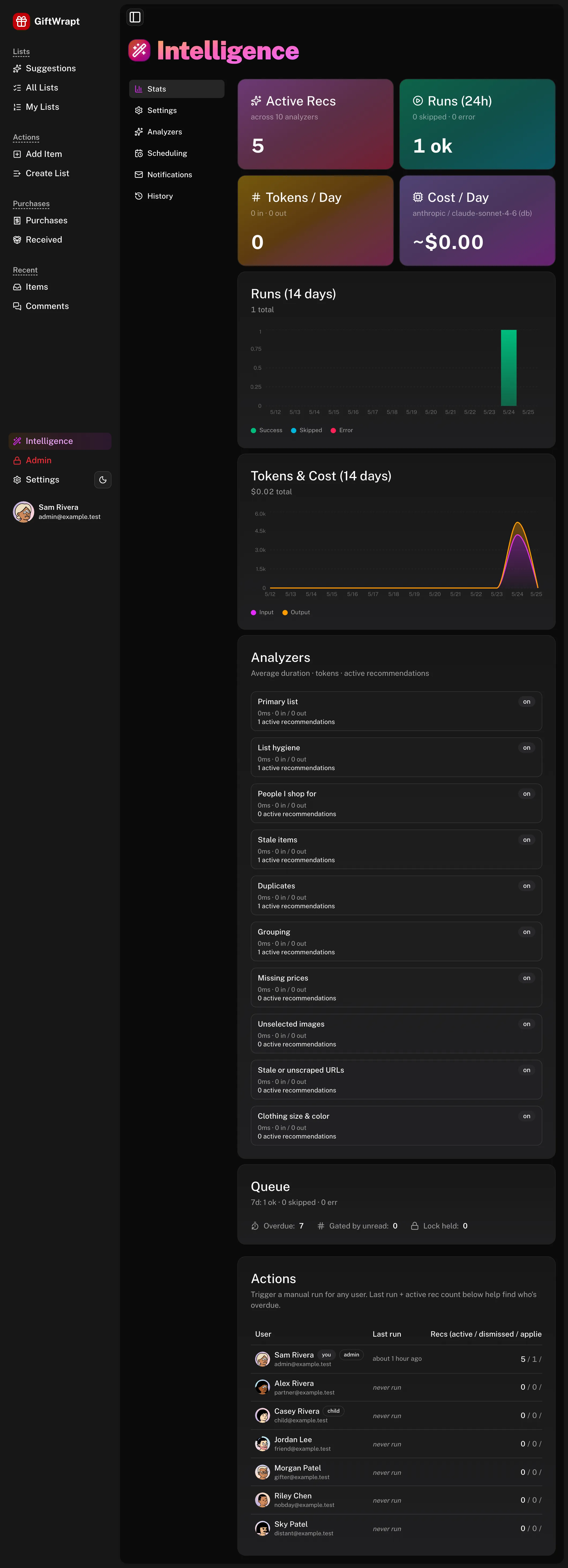The width and height of the screenshot is (568, 1568).
Task: Click the All Lists icon
Action: (x=17, y=88)
